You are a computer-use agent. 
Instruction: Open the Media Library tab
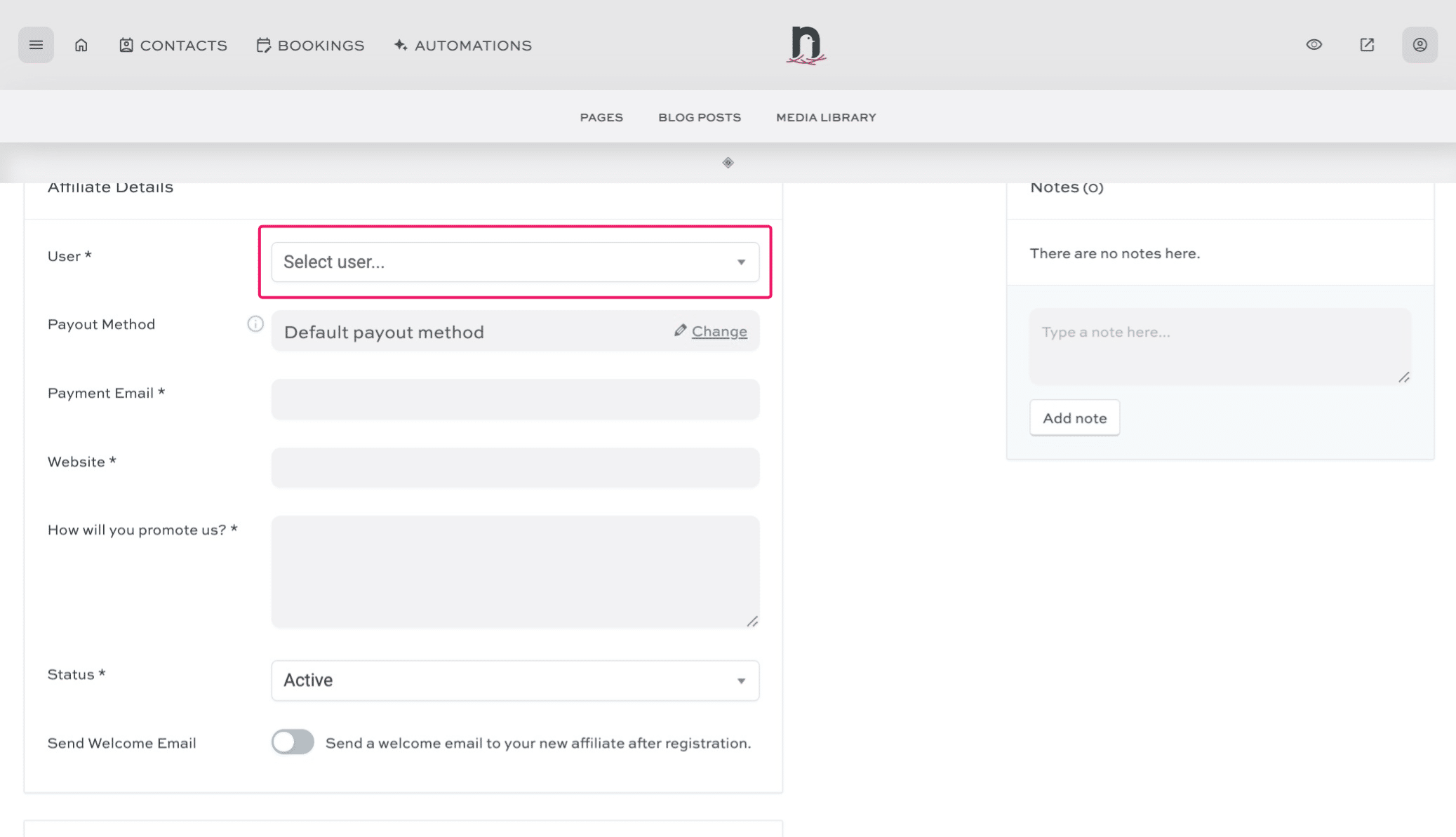[x=825, y=117]
